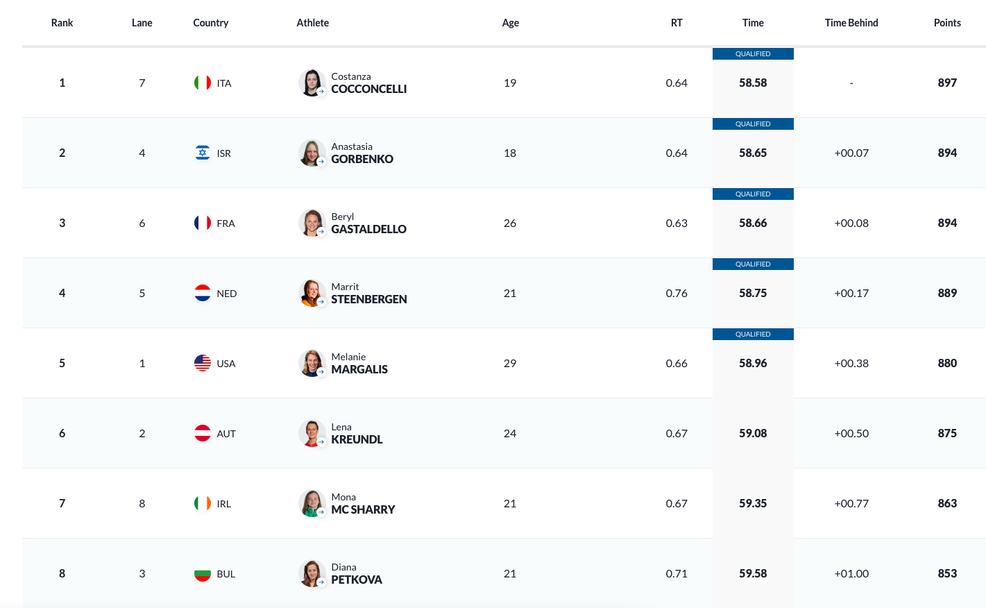Image resolution: width=986 pixels, height=608 pixels.
Task: Sort table by Rank column header
Action: pos(62,23)
